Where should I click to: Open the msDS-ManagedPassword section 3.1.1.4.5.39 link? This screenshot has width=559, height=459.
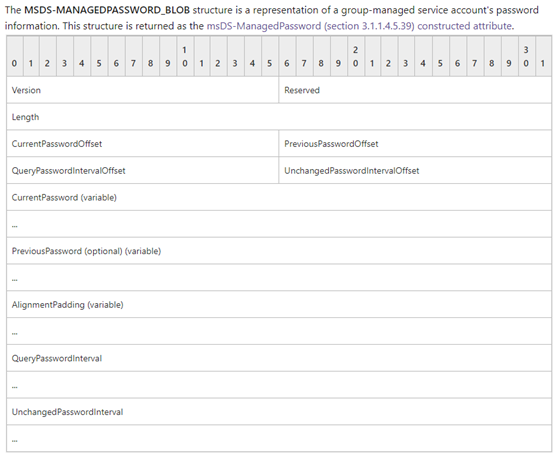[359, 26]
